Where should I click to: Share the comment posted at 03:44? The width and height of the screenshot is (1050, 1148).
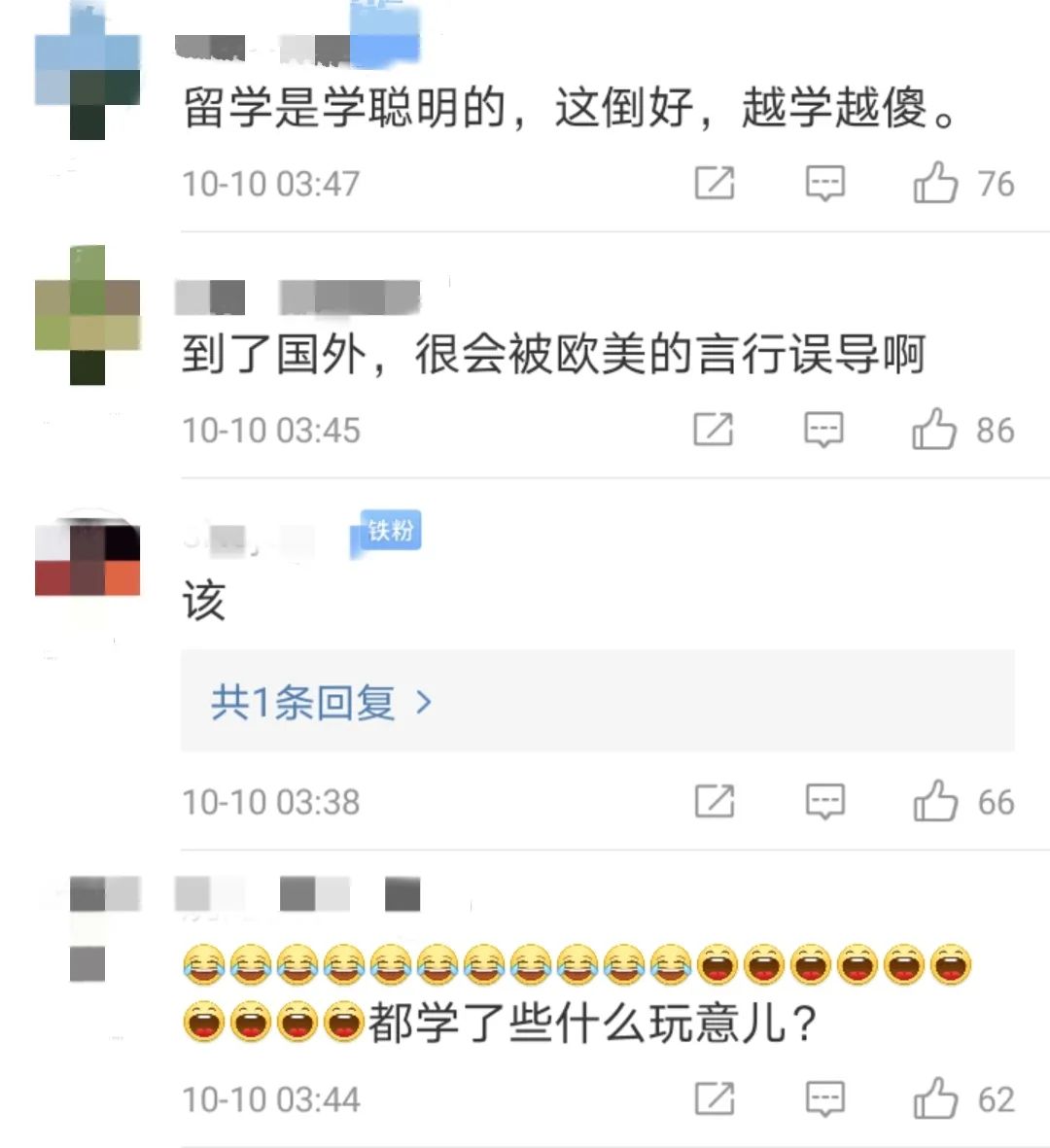[714, 1098]
